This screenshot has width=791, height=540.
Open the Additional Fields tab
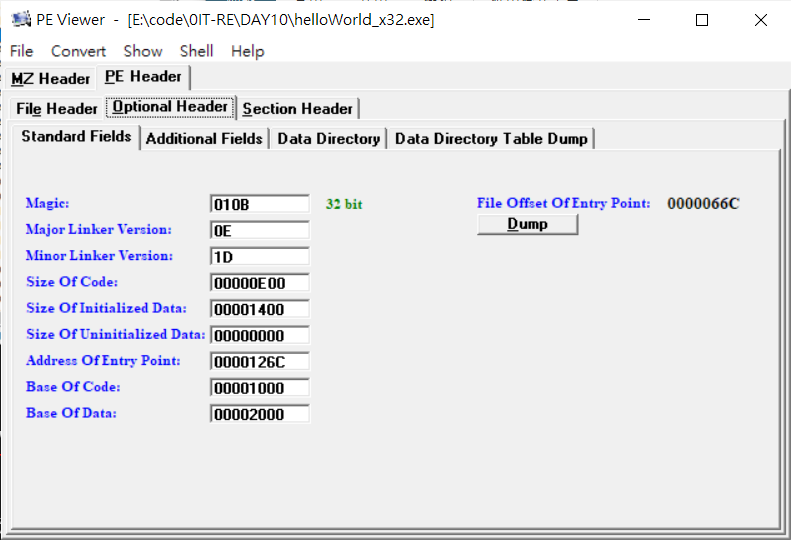click(x=204, y=139)
